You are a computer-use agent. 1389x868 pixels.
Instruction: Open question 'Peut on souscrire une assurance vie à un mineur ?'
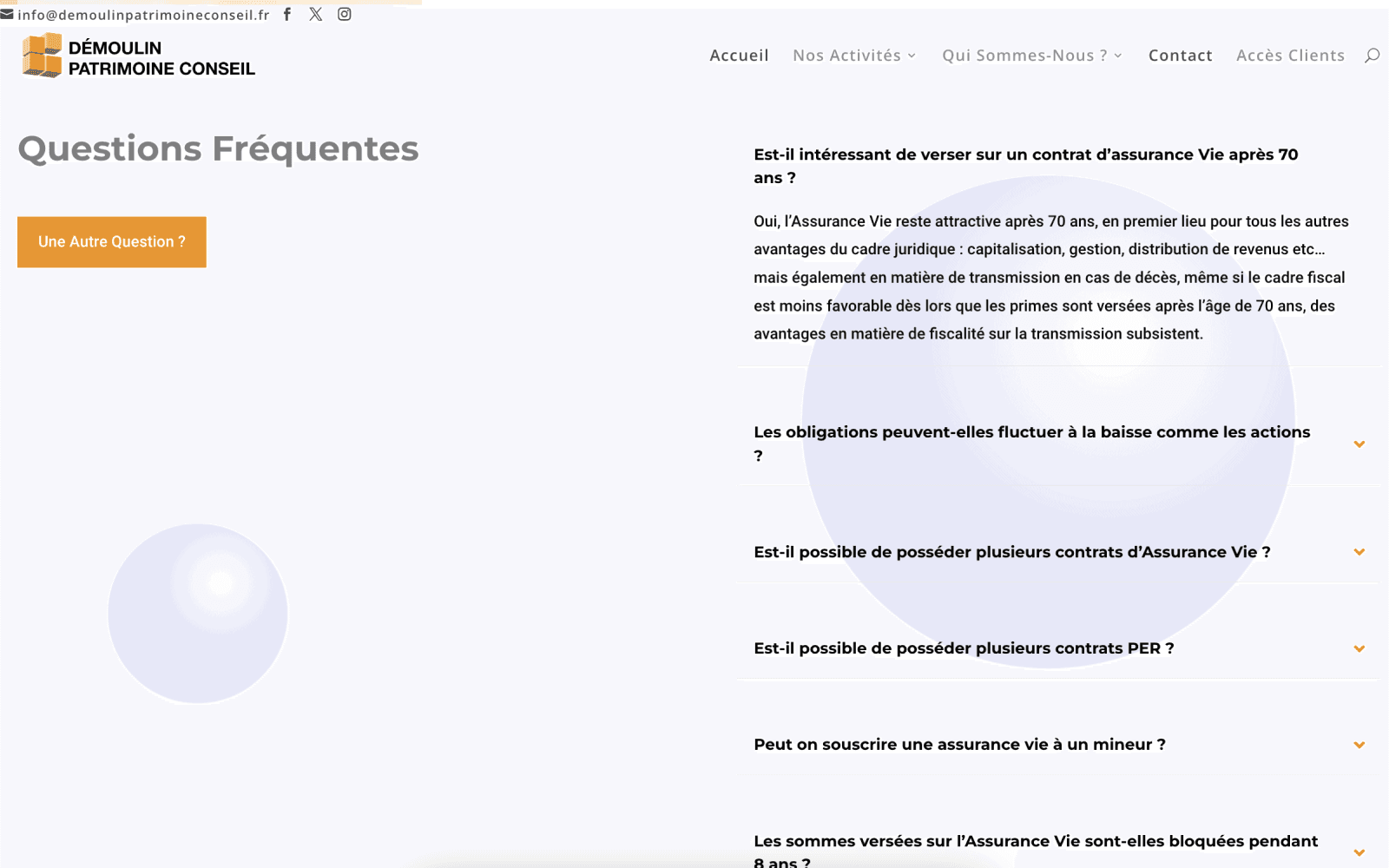point(959,745)
